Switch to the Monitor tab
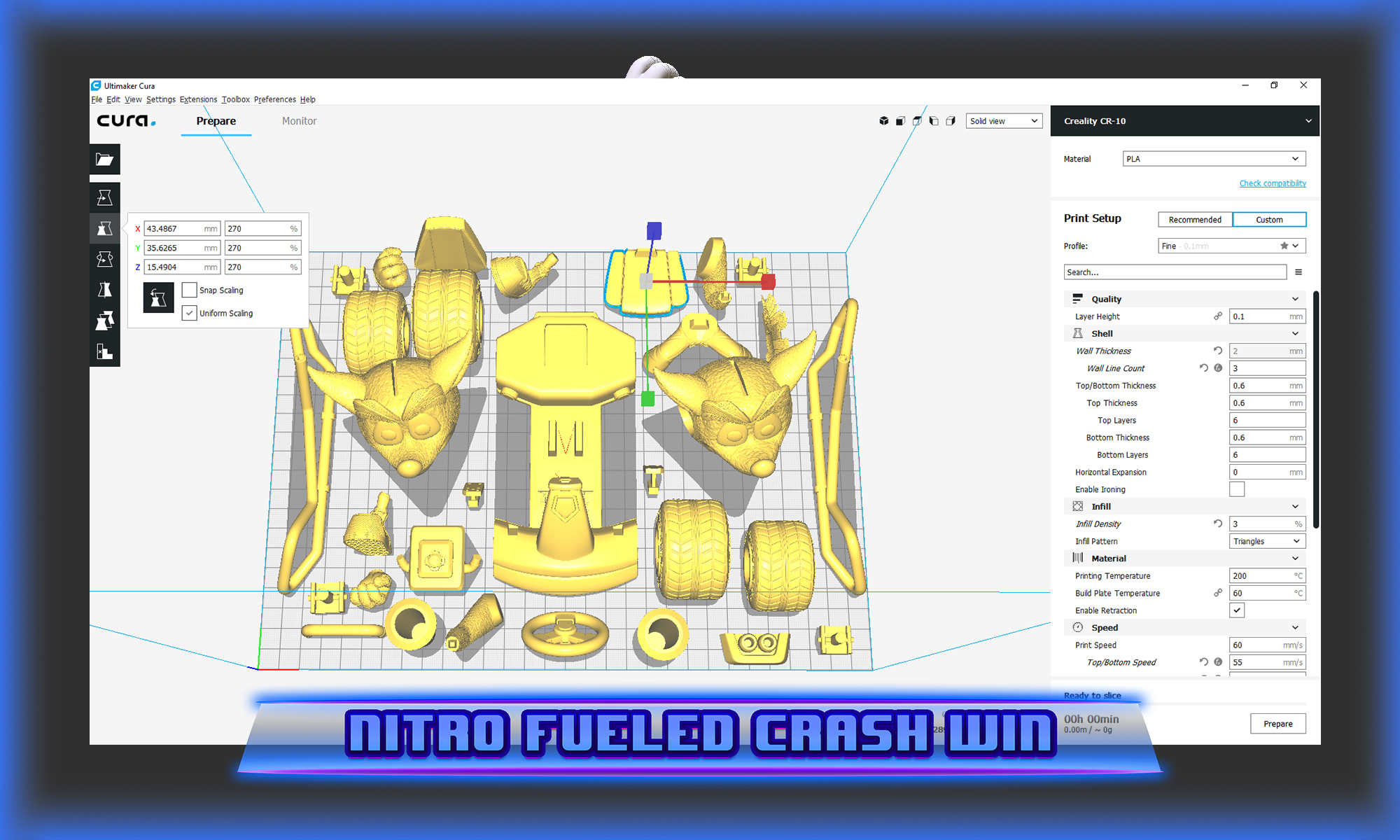The image size is (1400, 840). (299, 121)
